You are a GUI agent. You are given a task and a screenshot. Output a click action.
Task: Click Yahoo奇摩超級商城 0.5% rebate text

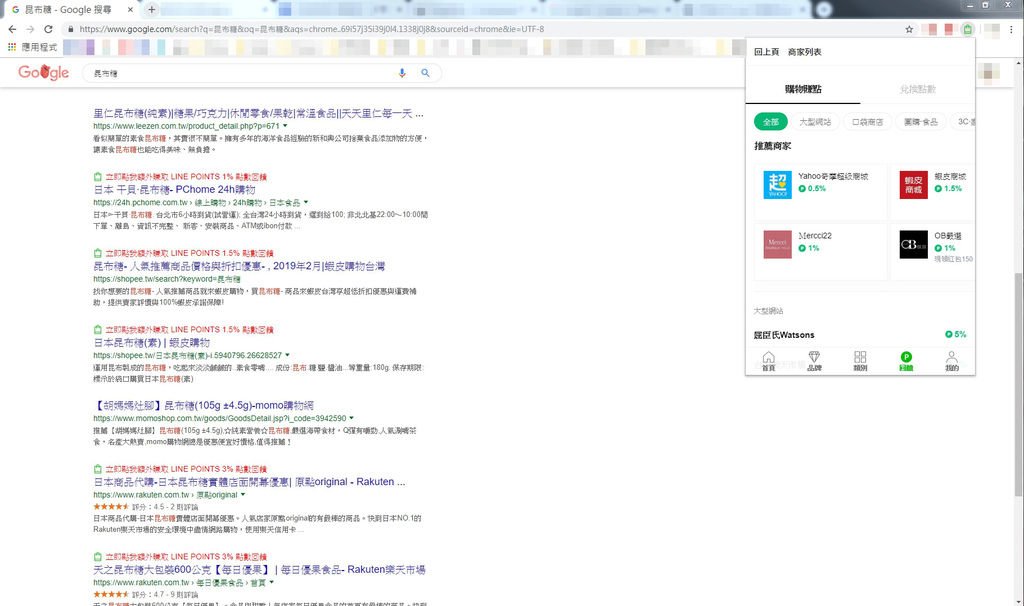click(x=812, y=188)
